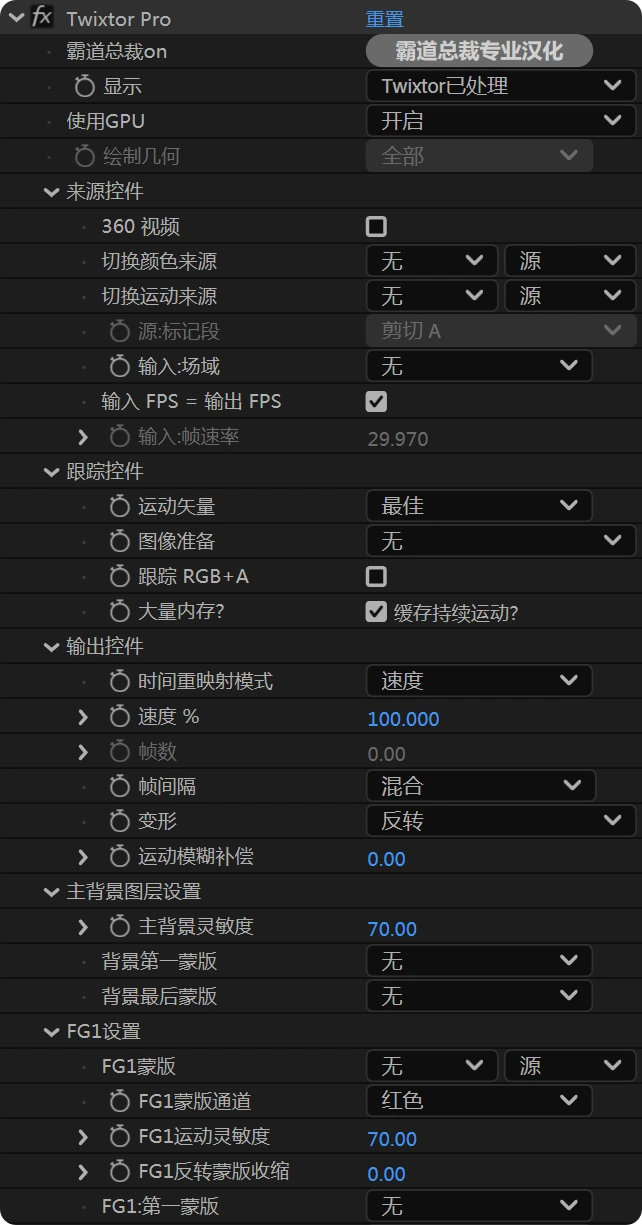Click the dimmed stopwatch next to 帧数
642x1225 pixels.
(x=119, y=751)
